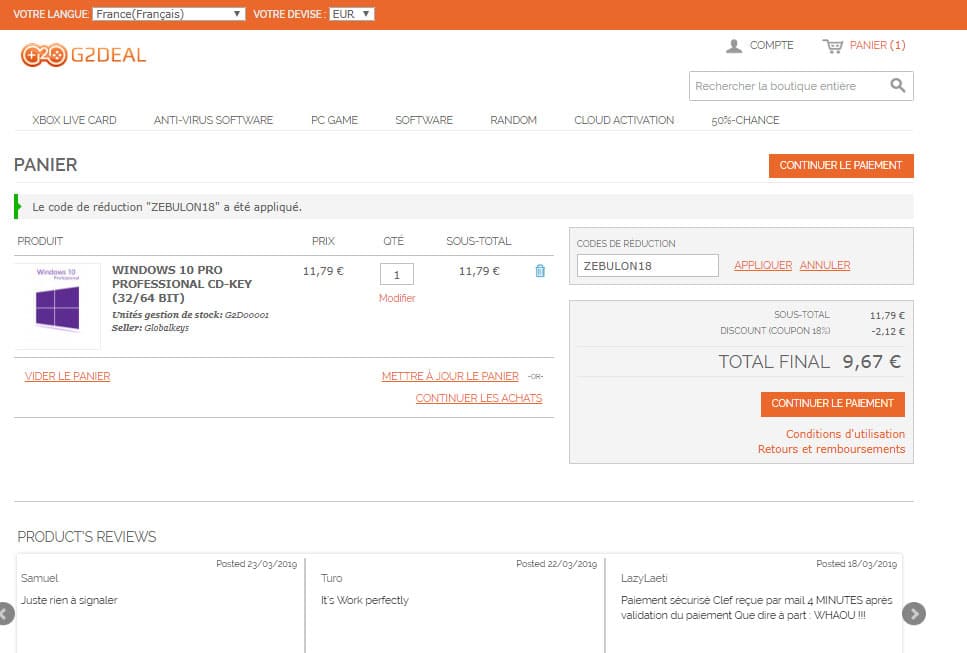Screen dimensions: 967x653
Task: Click Annuler to remove coupon
Action: (x=825, y=265)
